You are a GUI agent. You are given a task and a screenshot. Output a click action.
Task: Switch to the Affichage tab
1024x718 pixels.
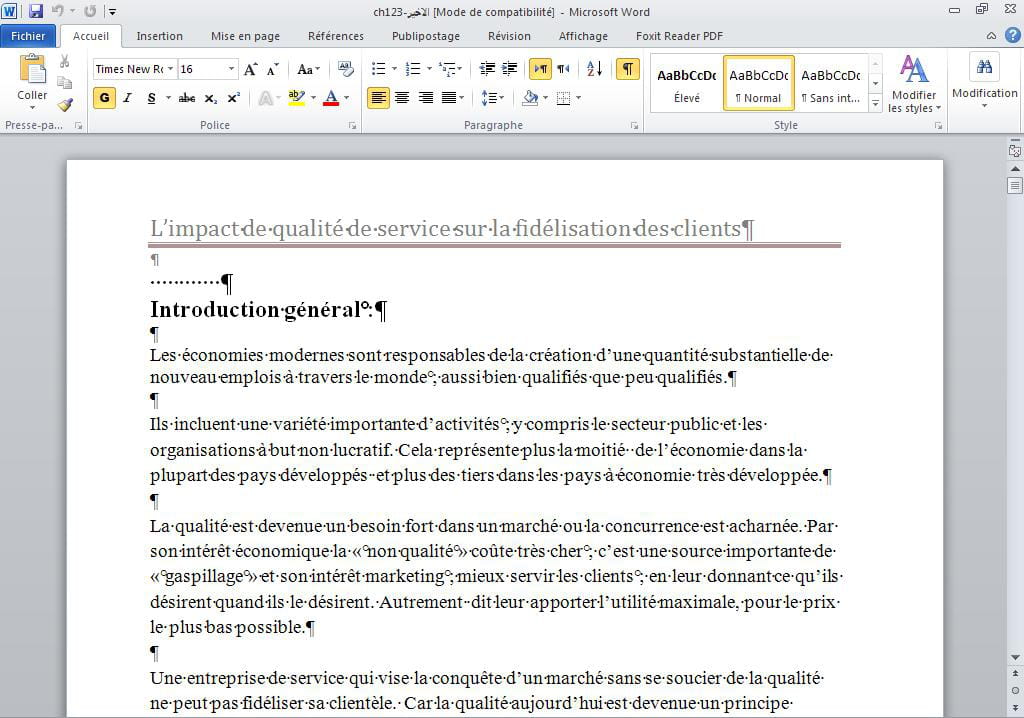pyautogui.click(x=583, y=36)
